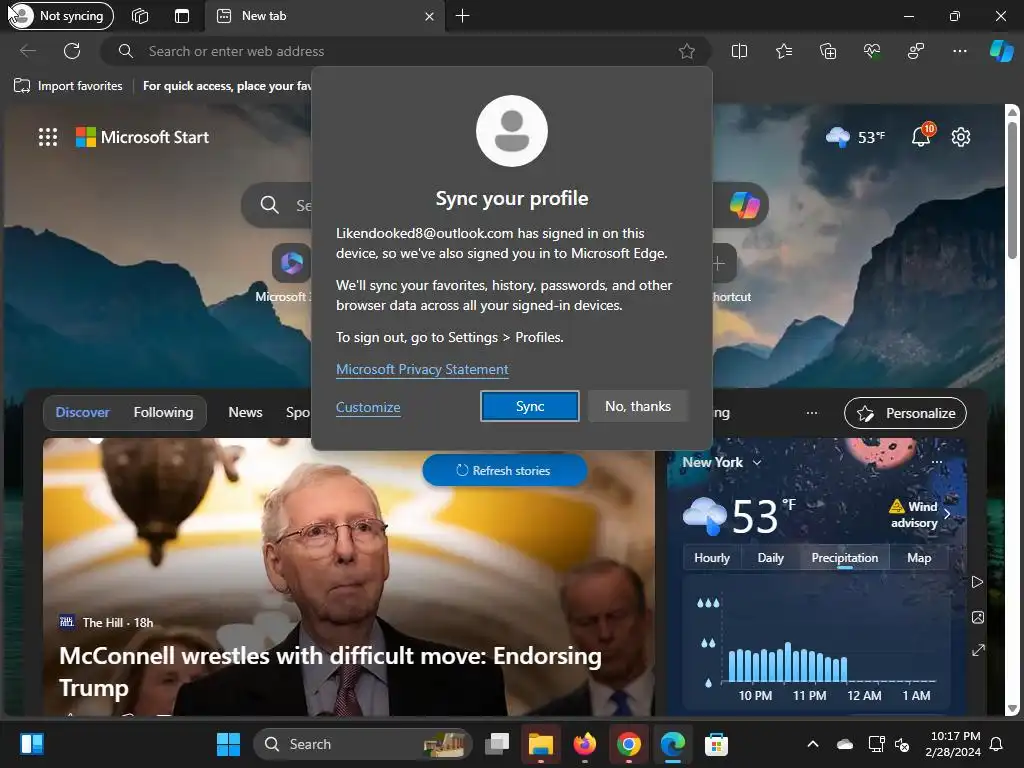Open feed ellipsis options next to Personalize
Image resolution: width=1024 pixels, height=768 pixels.
click(x=812, y=413)
